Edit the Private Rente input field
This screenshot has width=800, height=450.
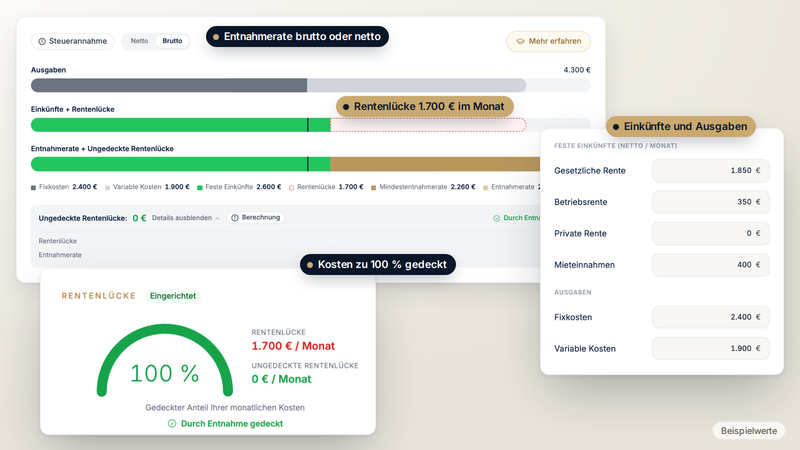click(710, 233)
